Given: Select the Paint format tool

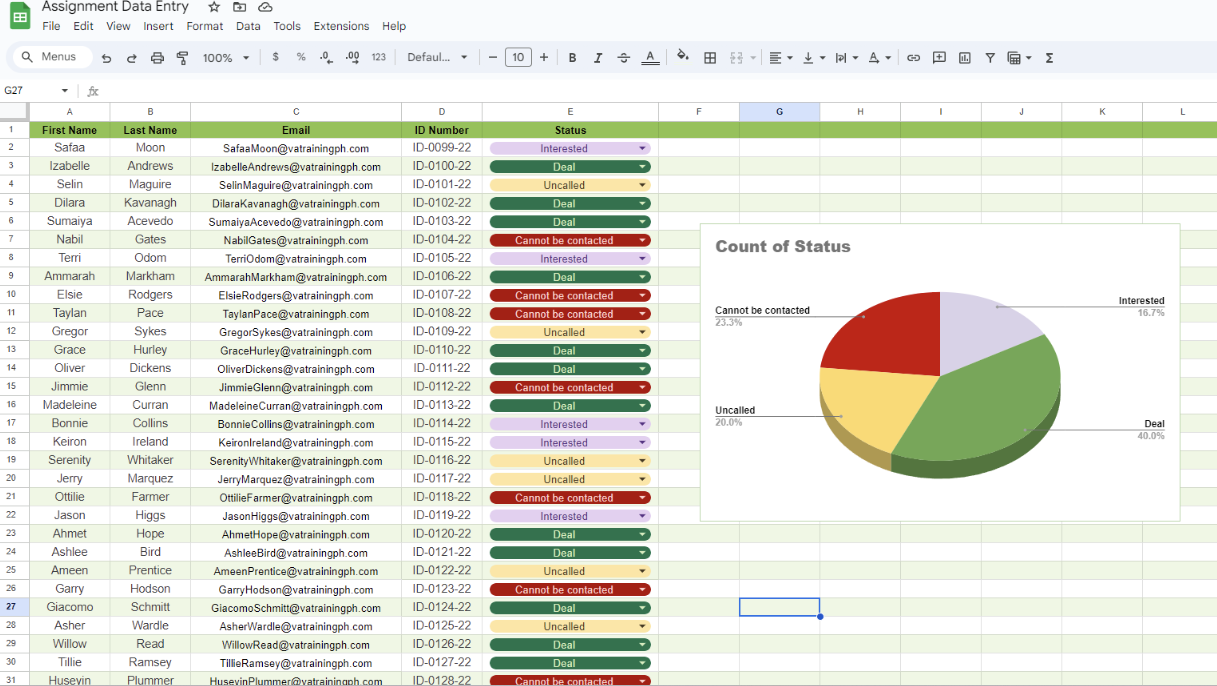Looking at the screenshot, I should click(x=182, y=58).
